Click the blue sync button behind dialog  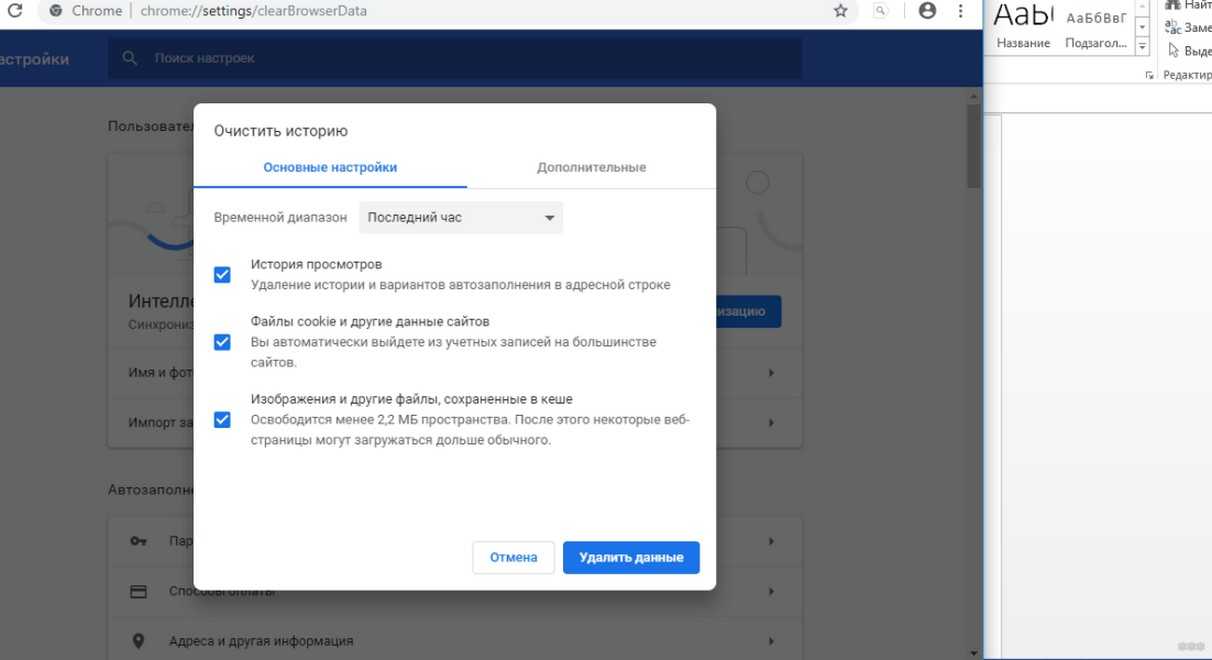(748, 311)
